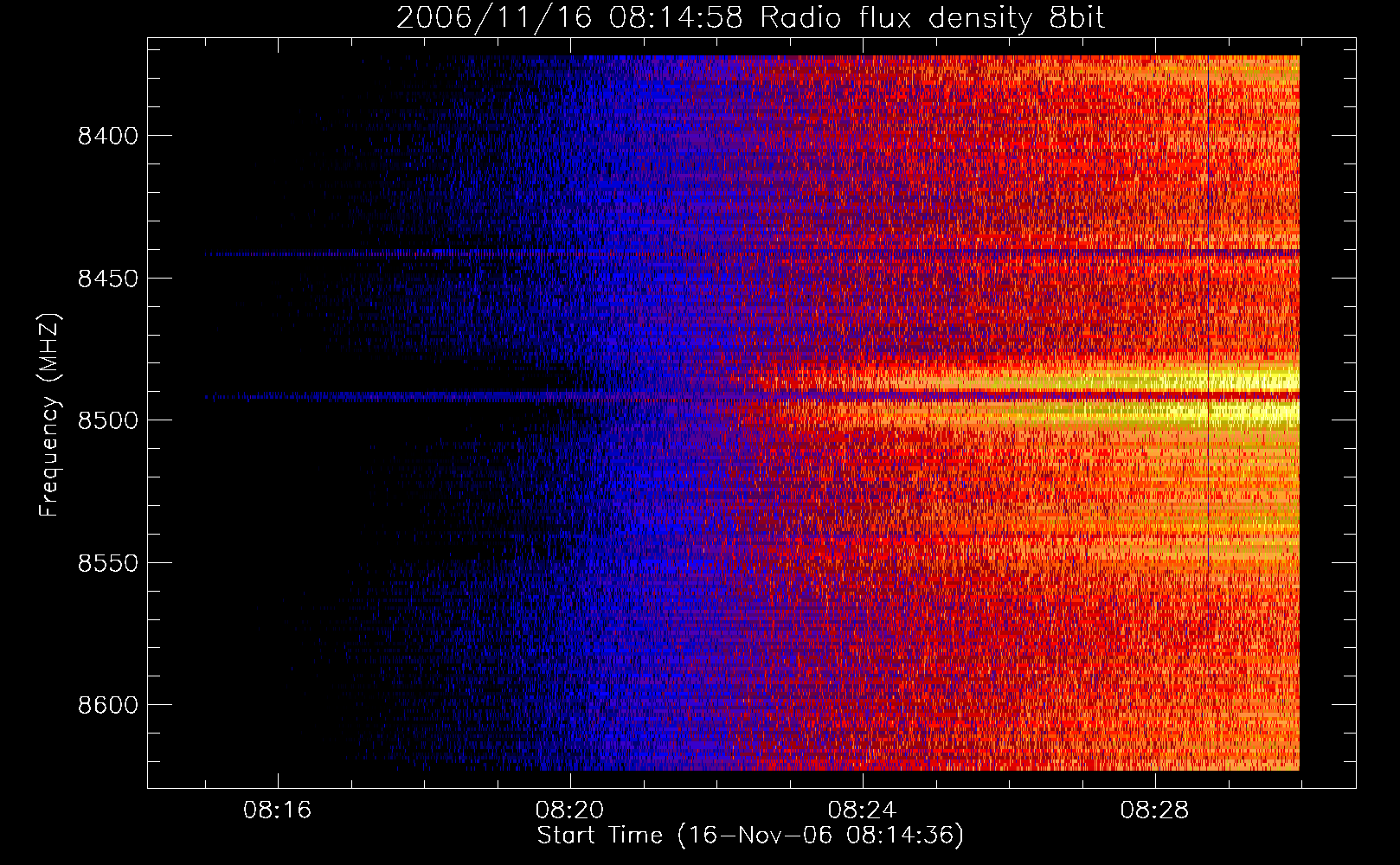Click the 08:28 time axis label
1400x865 pixels.
(1155, 811)
